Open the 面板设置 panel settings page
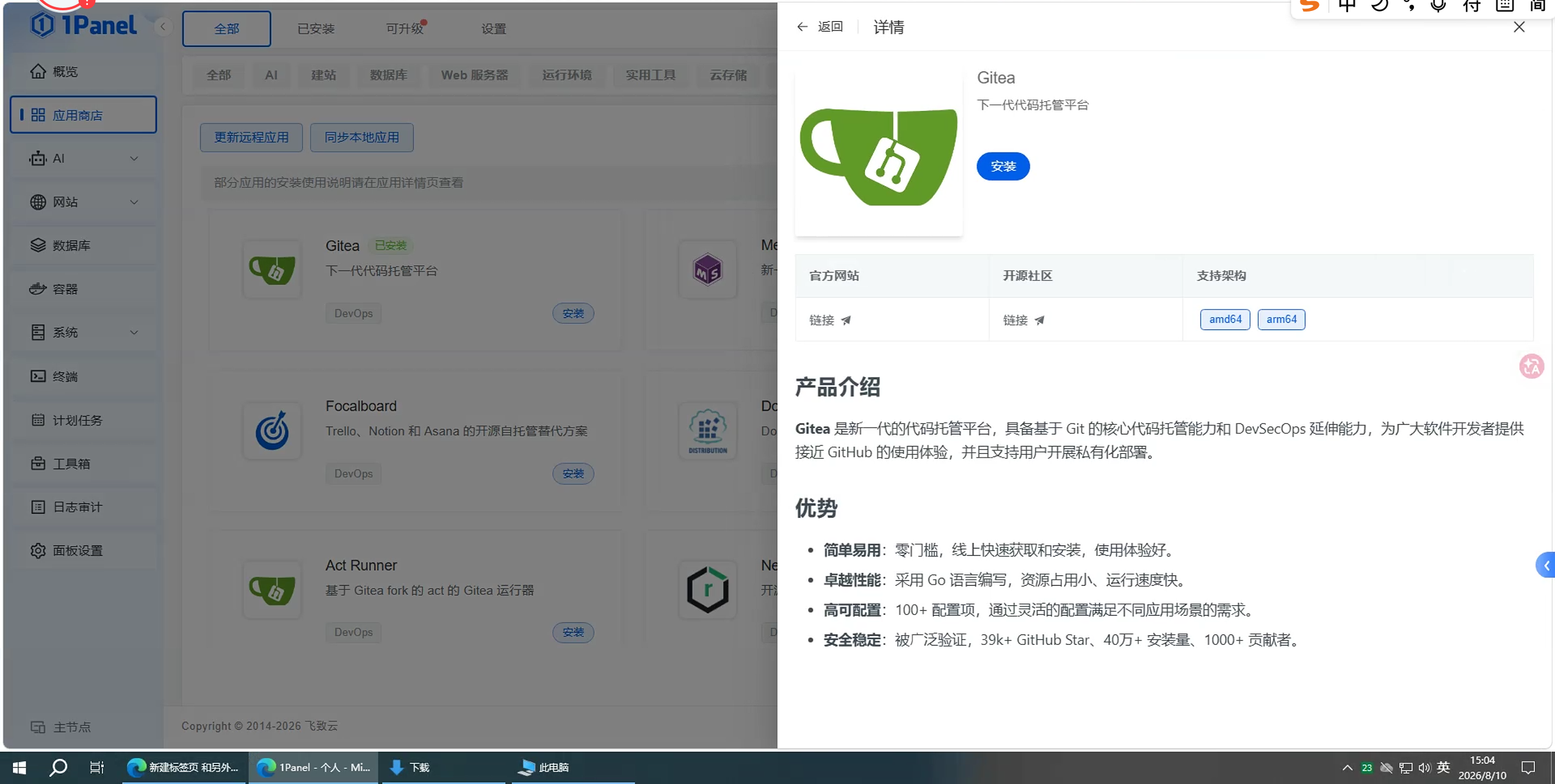The image size is (1555, 784). (x=83, y=550)
